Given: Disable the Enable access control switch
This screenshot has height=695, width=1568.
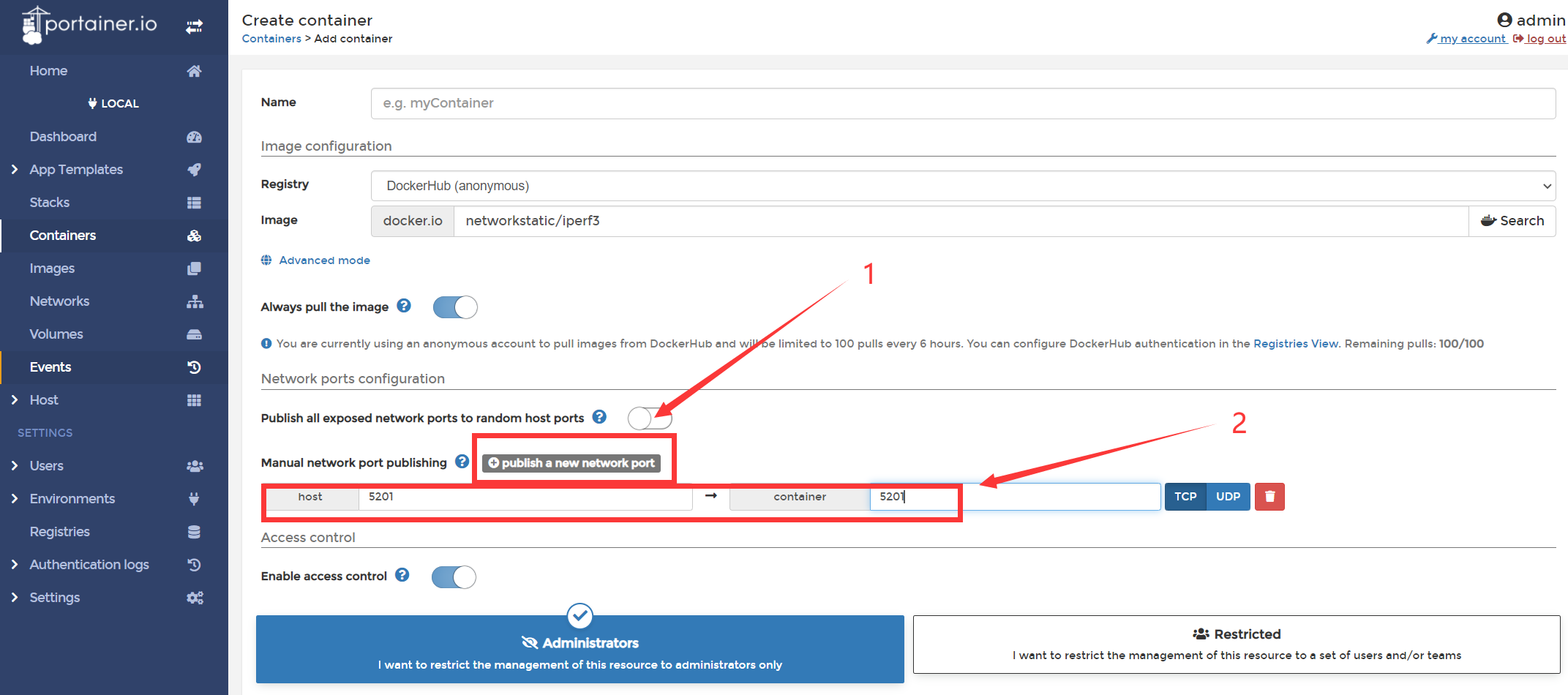Looking at the screenshot, I should 454,577.
